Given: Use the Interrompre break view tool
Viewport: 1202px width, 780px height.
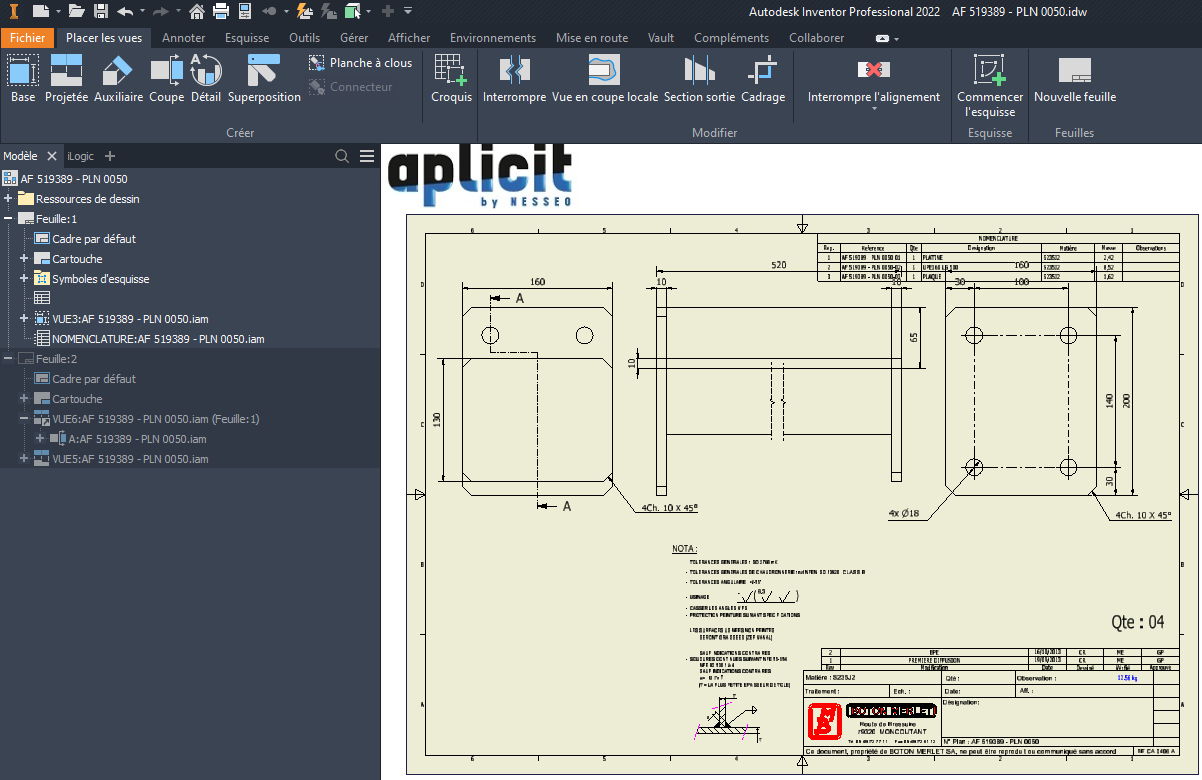Looking at the screenshot, I should point(514,79).
